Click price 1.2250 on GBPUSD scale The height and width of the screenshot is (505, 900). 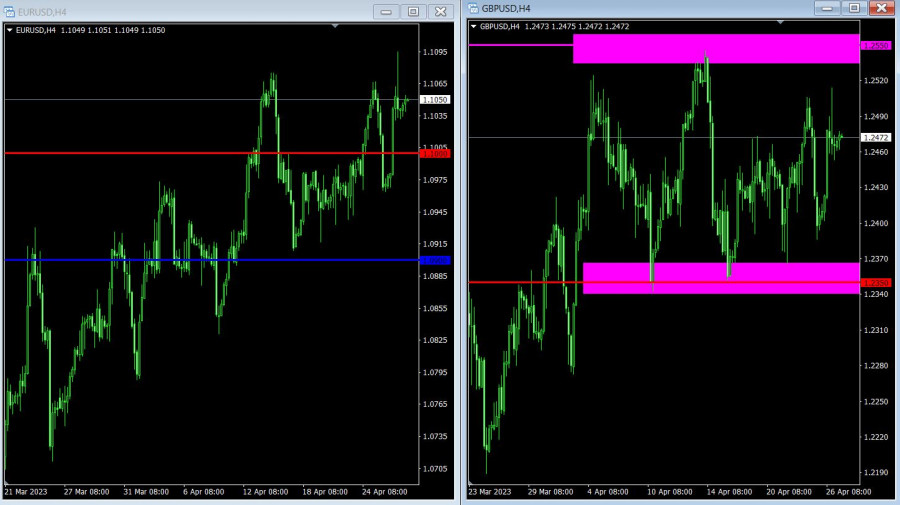click(x=876, y=402)
